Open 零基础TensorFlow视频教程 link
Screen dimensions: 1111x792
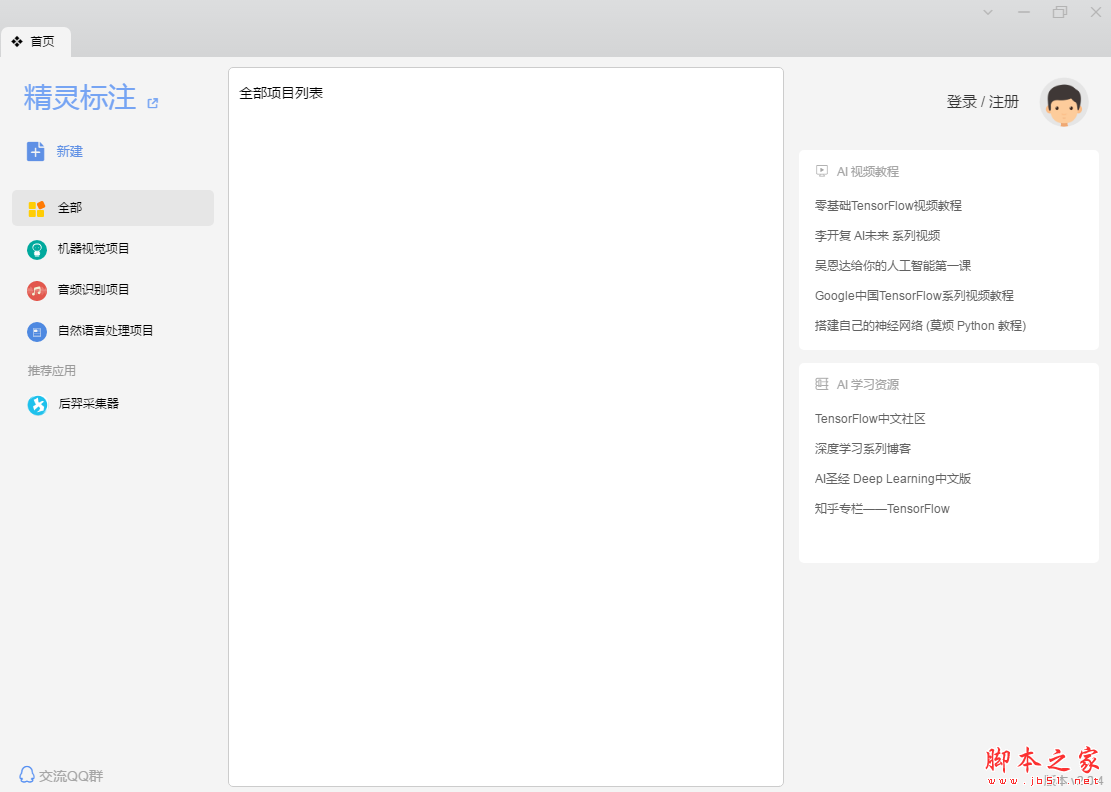(888, 205)
